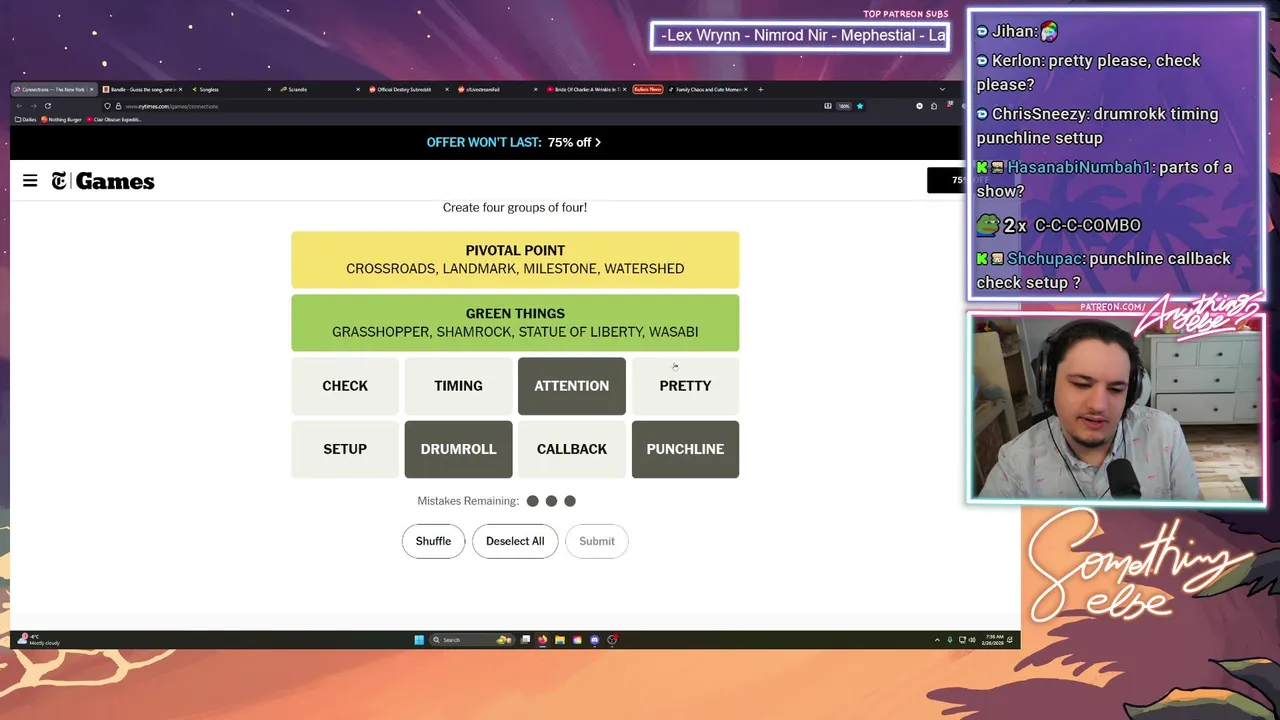Click the yellow PIVOTAL POINT solved group
Viewport: 1280px width, 720px height.
[515, 260]
